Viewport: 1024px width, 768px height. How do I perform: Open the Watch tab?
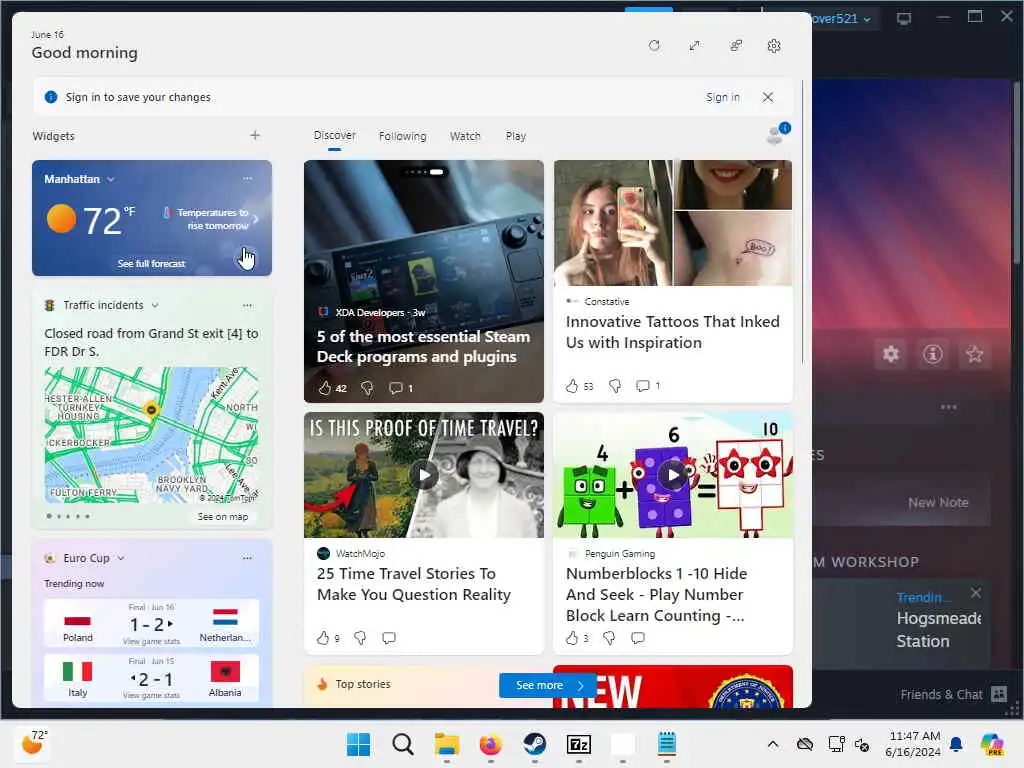(x=465, y=136)
